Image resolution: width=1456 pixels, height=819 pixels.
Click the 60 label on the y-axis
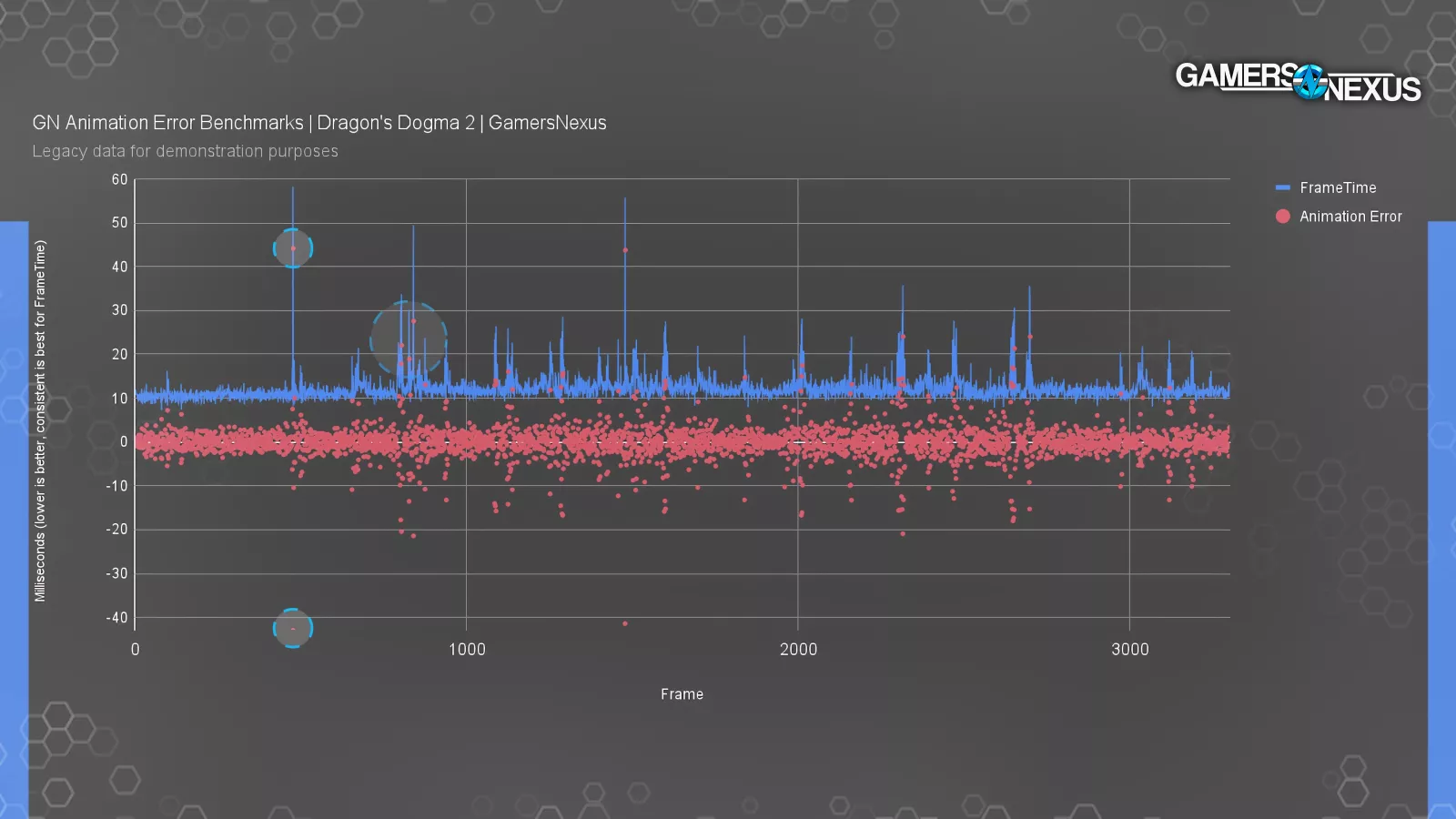click(119, 180)
